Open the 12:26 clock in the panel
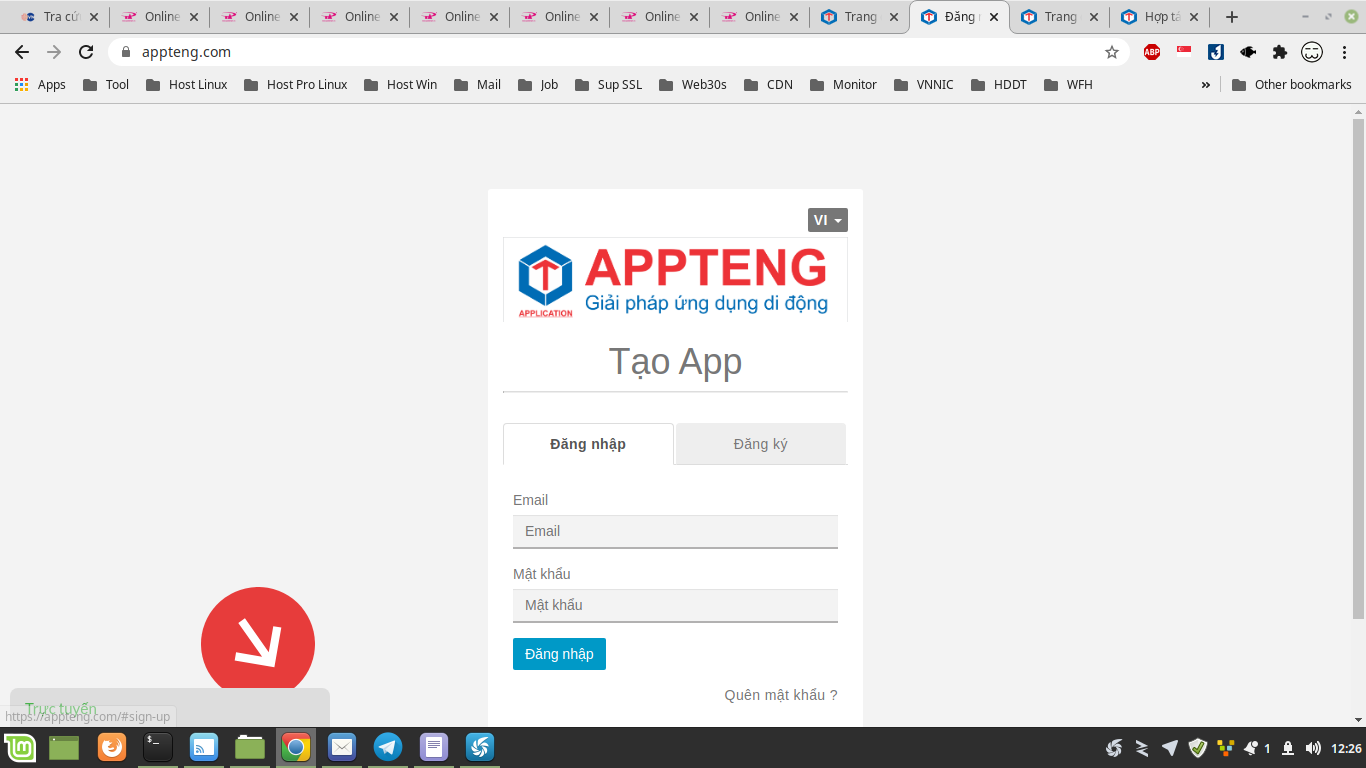The width and height of the screenshot is (1366, 768). [1346, 748]
